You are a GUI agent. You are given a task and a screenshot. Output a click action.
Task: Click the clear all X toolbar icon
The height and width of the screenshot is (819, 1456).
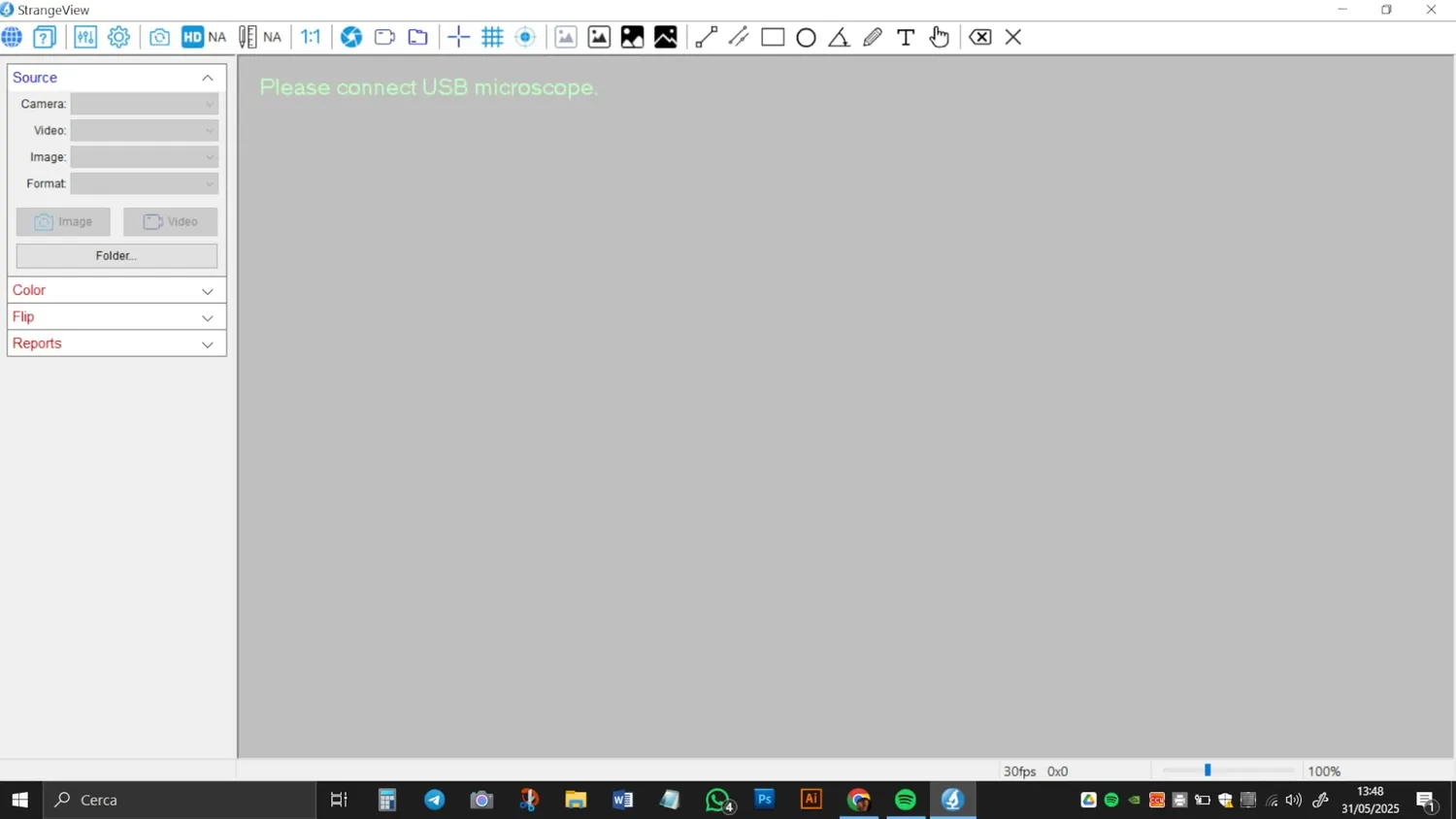point(1013,38)
